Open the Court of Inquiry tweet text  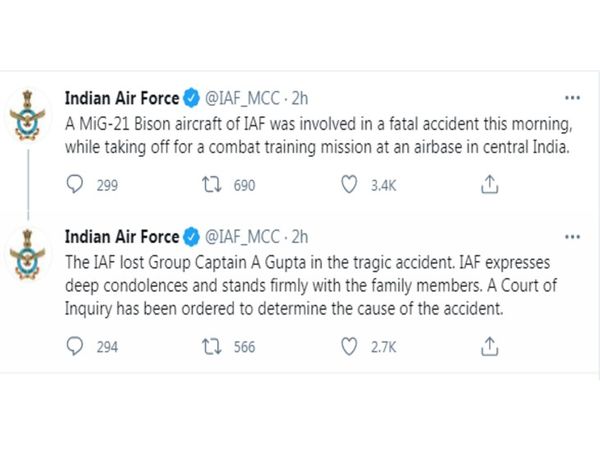pos(311,286)
